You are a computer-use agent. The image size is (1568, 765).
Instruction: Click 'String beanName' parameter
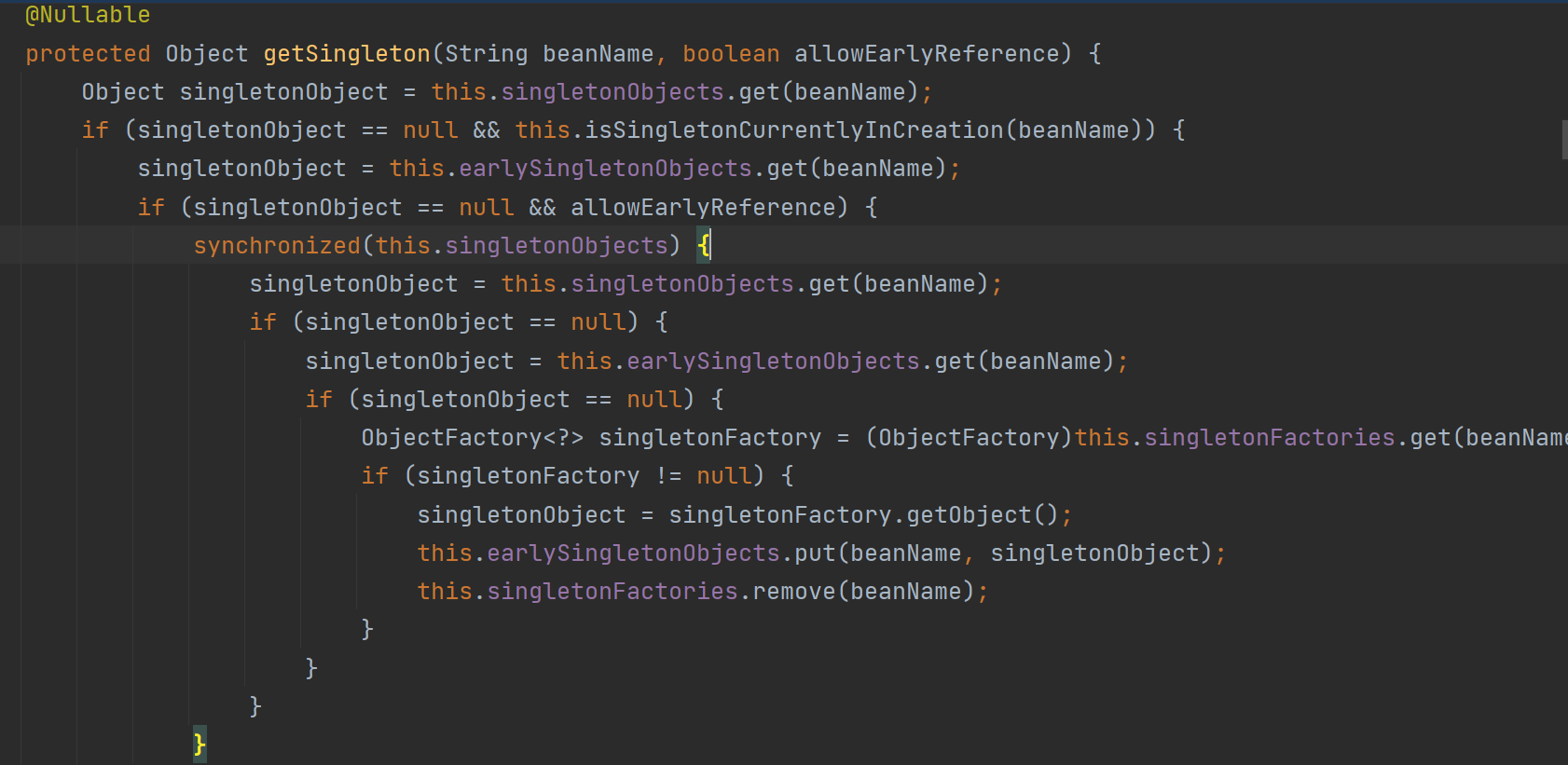tap(549, 54)
